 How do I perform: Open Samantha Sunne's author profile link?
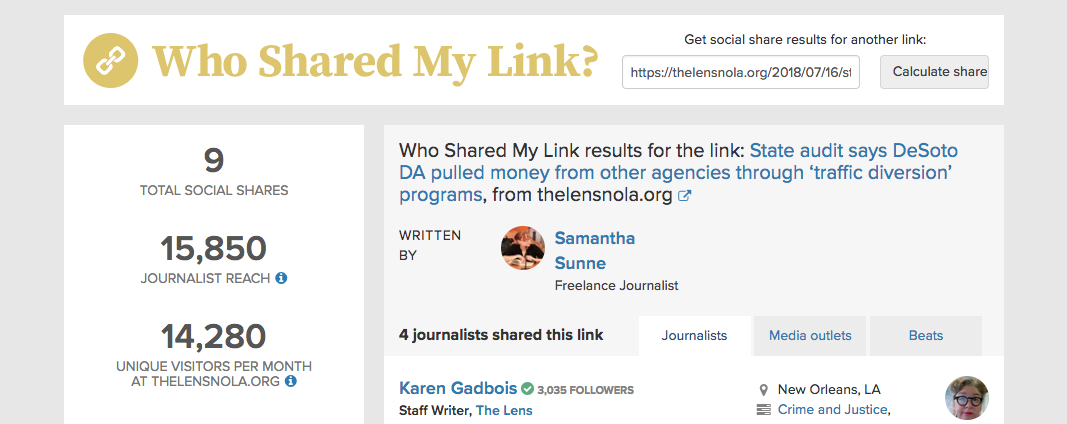pos(595,250)
